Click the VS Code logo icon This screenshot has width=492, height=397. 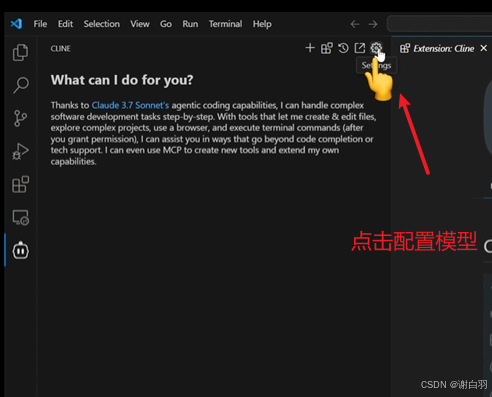(16, 24)
